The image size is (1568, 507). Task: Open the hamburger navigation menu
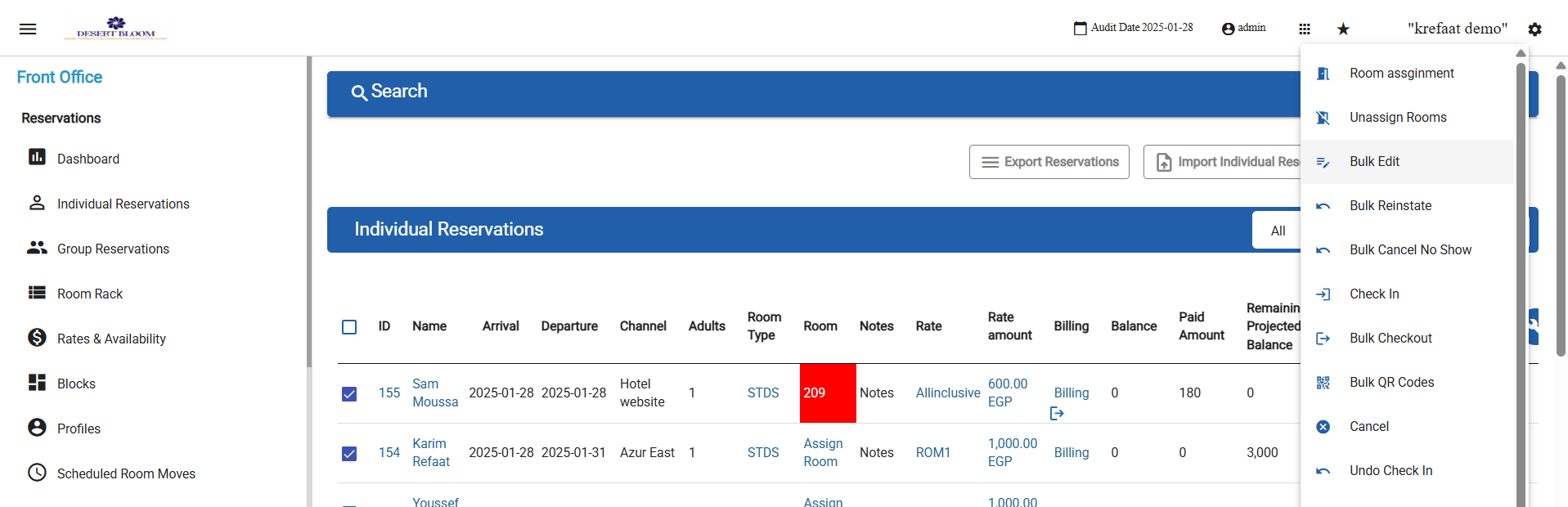pos(28,29)
